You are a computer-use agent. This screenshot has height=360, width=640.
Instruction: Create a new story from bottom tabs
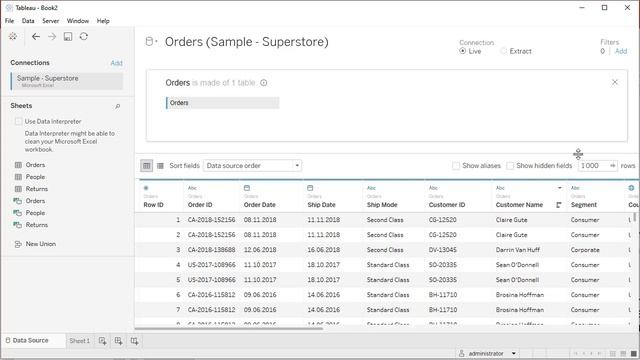[134, 341]
